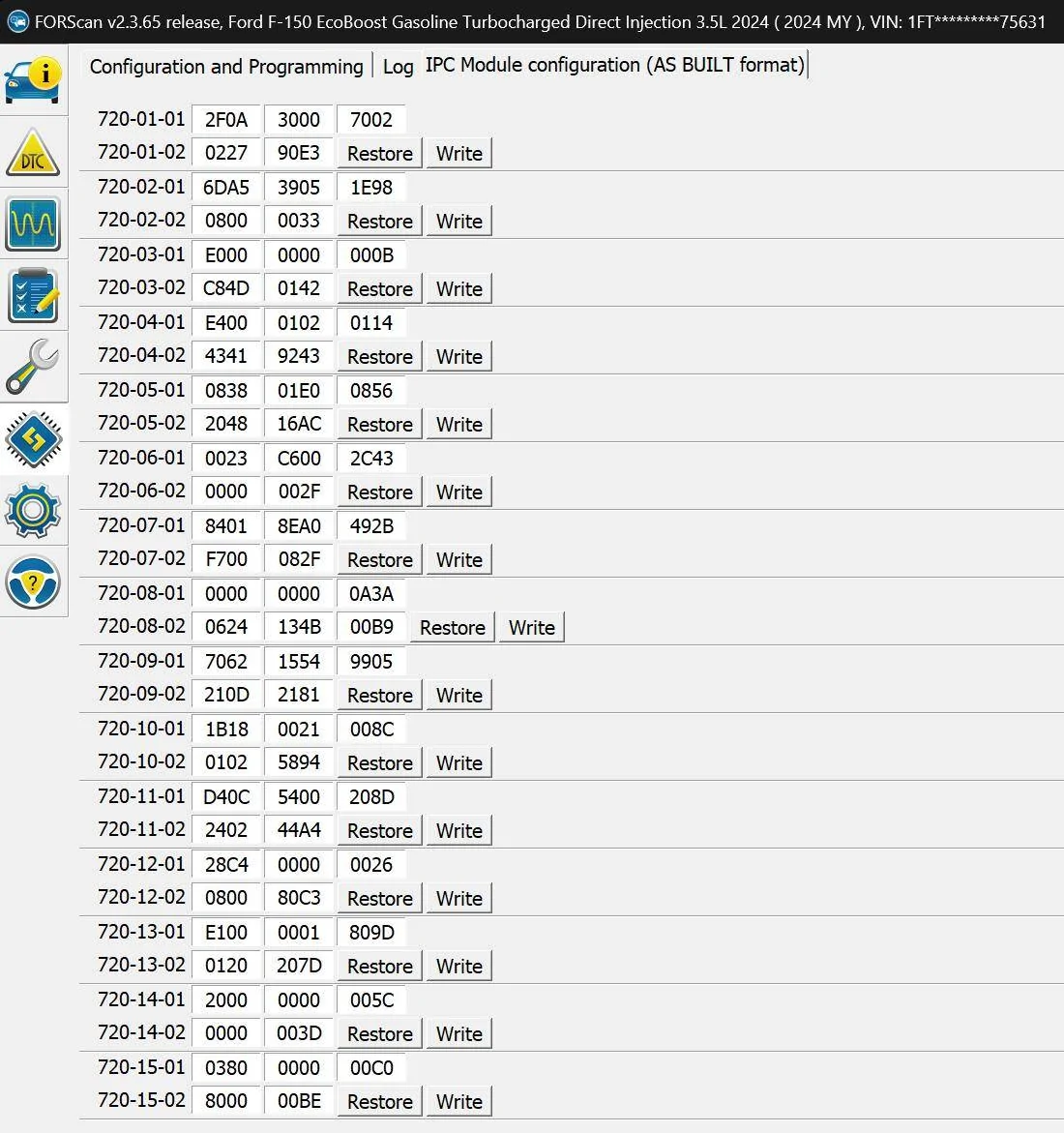Open the DTC trouble codes section
The image size is (1064, 1133).
pos(33,153)
